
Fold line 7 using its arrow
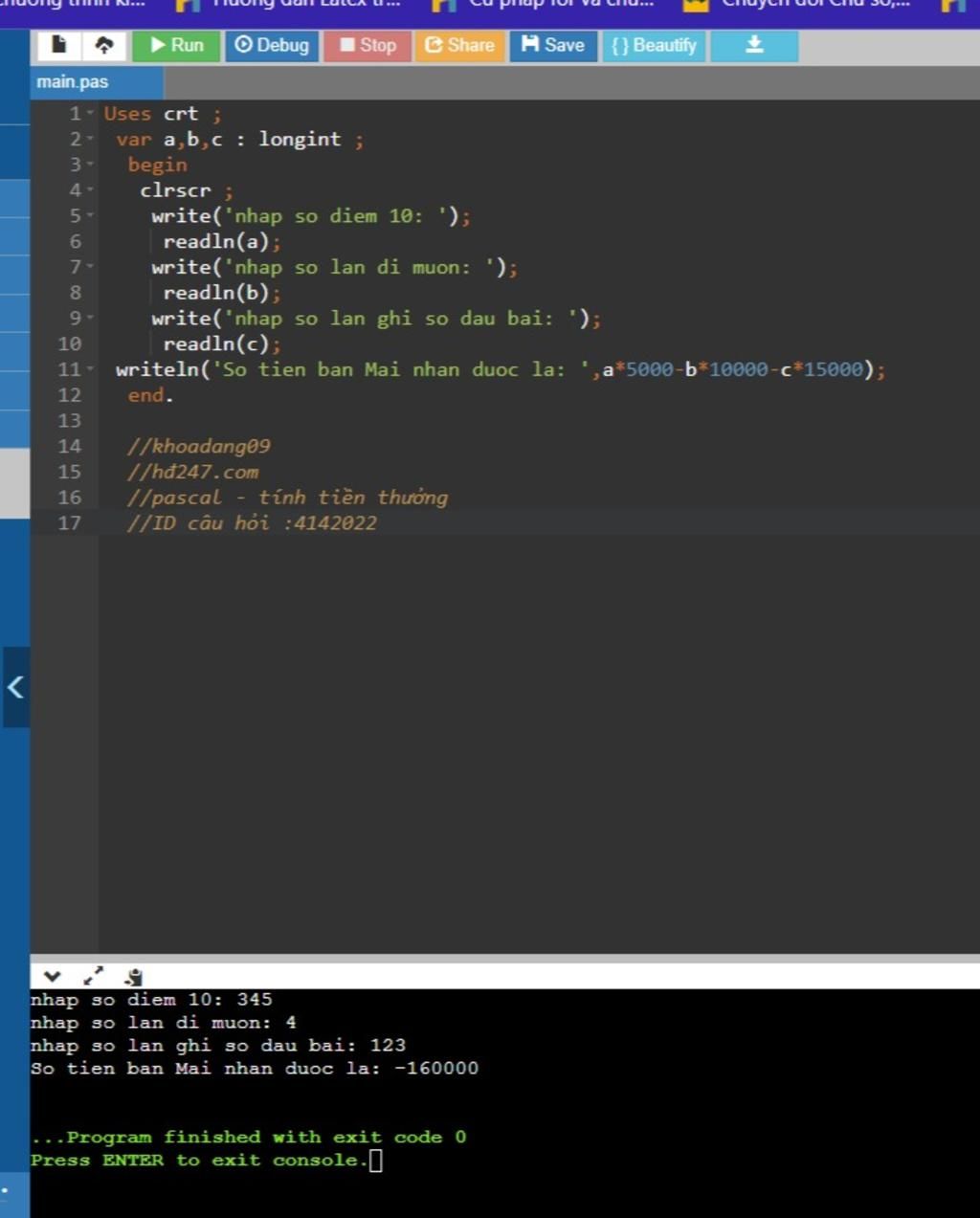(x=91, y=267)
